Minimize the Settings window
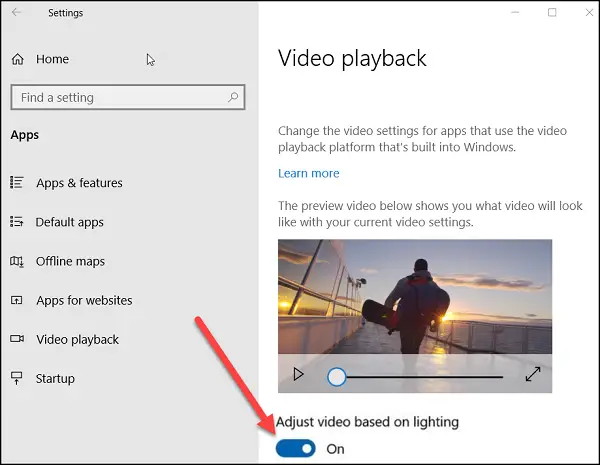The image size is (600, 465). 515,13
